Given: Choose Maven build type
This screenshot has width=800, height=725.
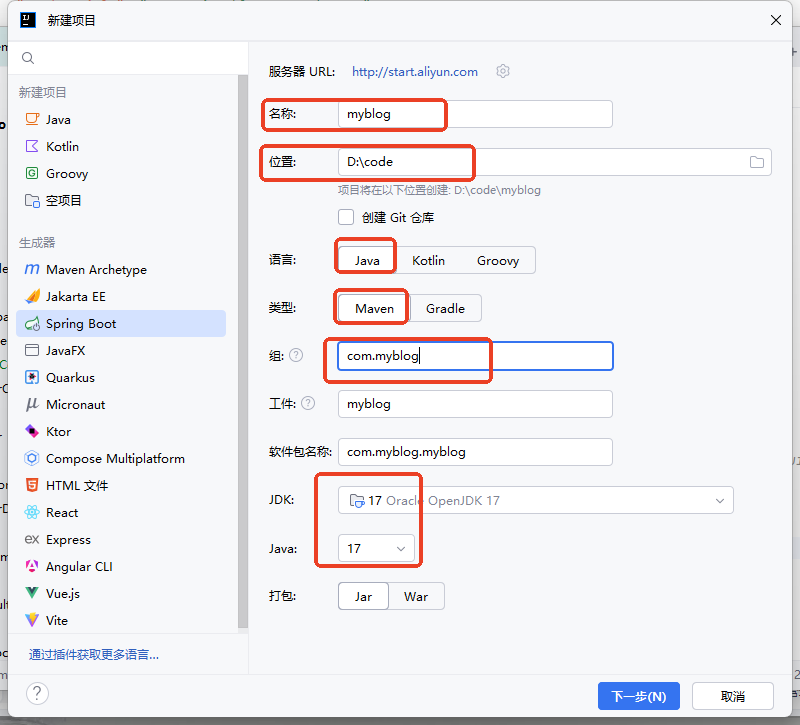Looking at the screenshot, I should pos(374,309).
